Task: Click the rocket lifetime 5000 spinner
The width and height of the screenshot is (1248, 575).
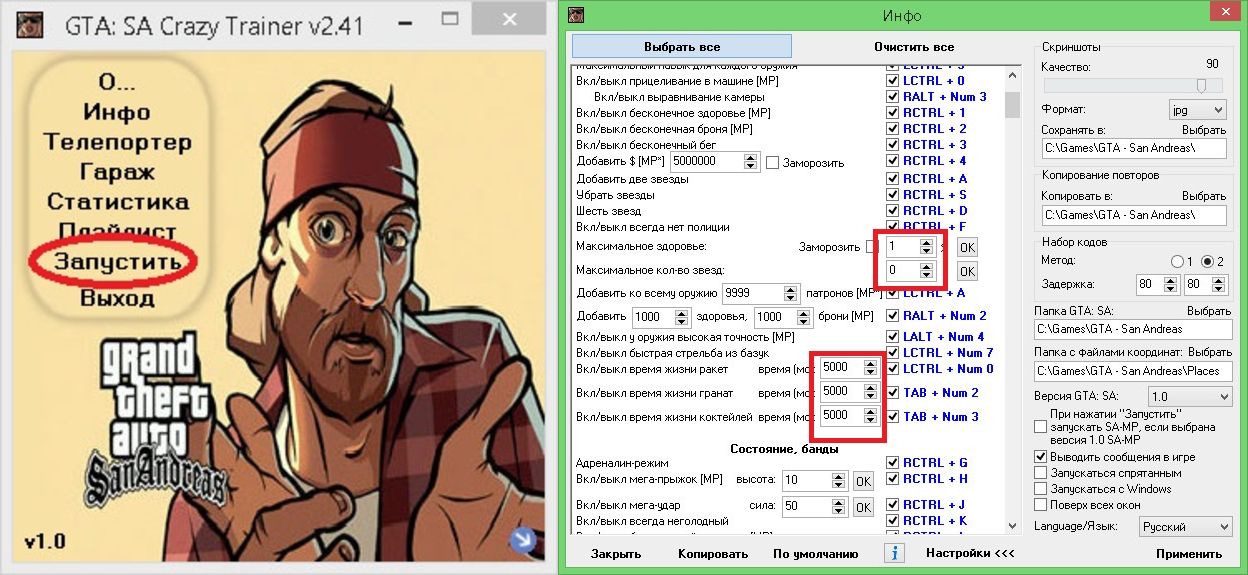Action: [x=871, y=368]
